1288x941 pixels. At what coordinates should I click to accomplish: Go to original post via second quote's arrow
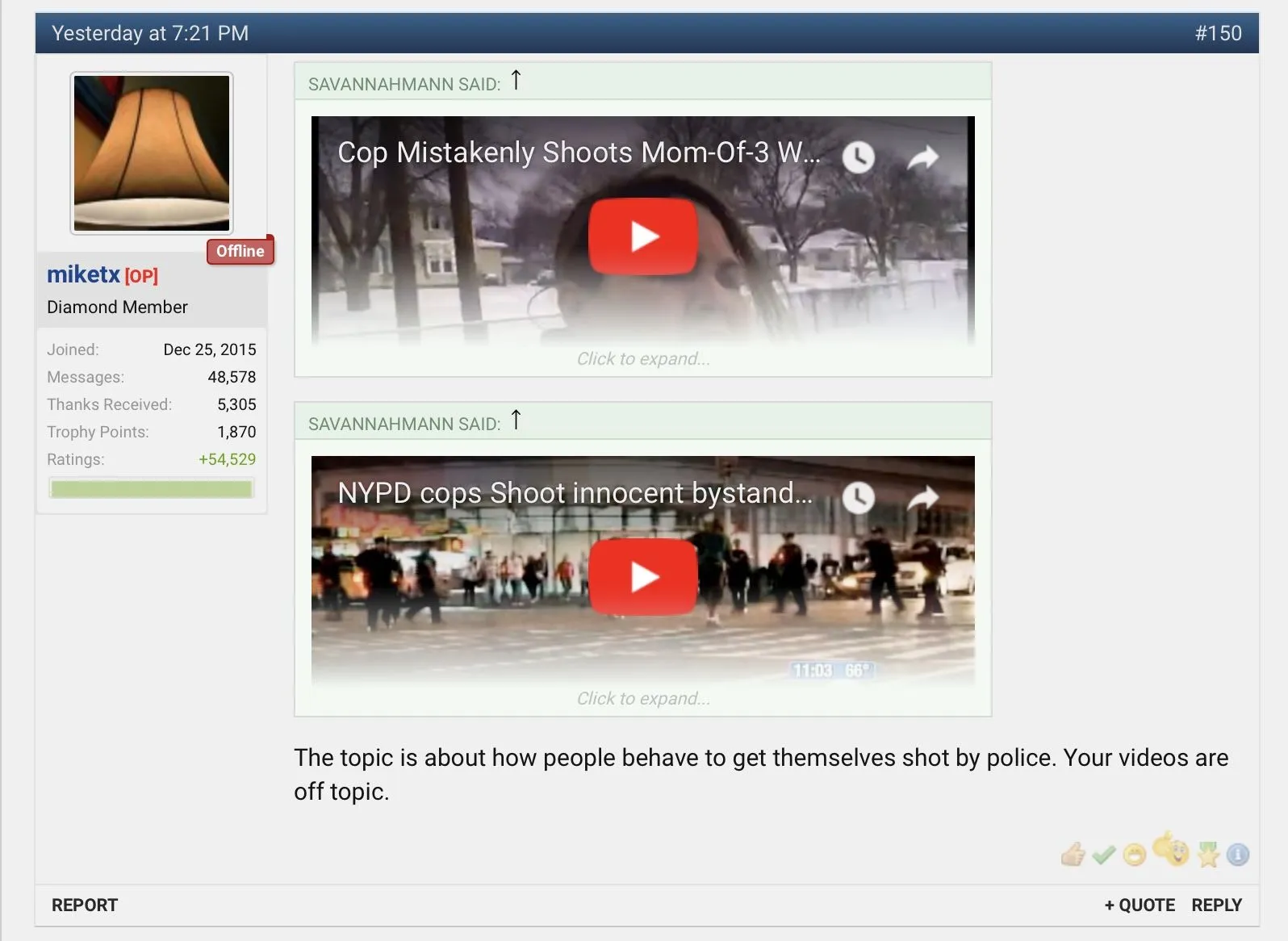tap(516, 420)
